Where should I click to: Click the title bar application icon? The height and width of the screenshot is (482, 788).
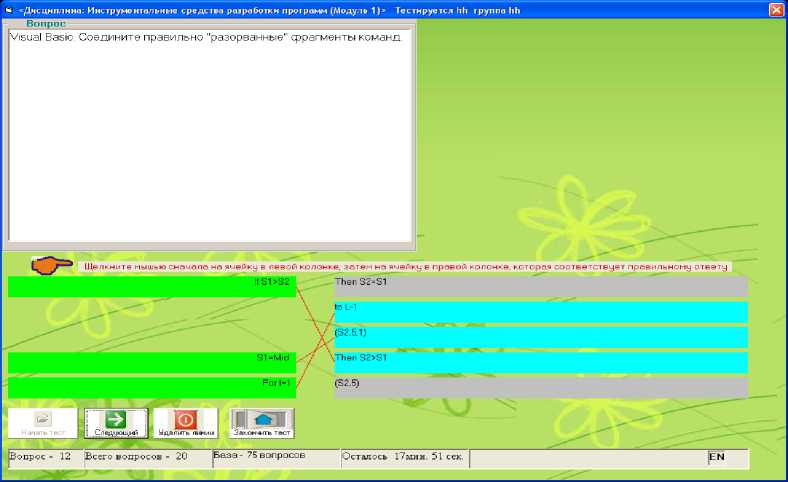pyautogui.click(x=9, y=10)
